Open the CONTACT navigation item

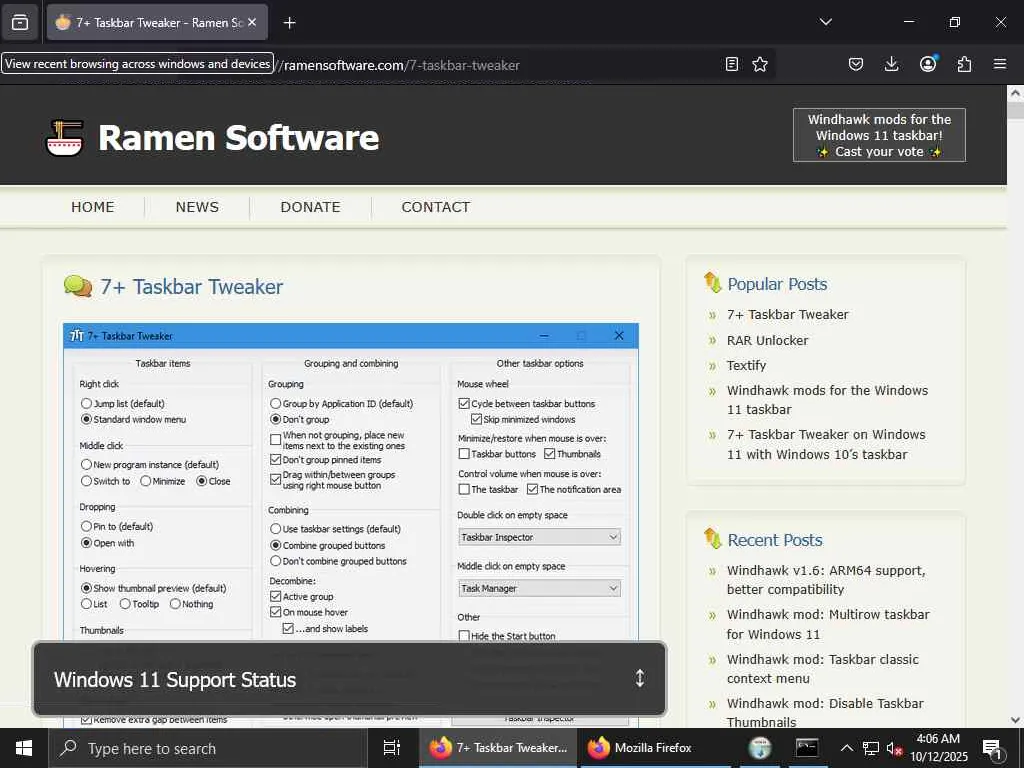coord(436,207)
